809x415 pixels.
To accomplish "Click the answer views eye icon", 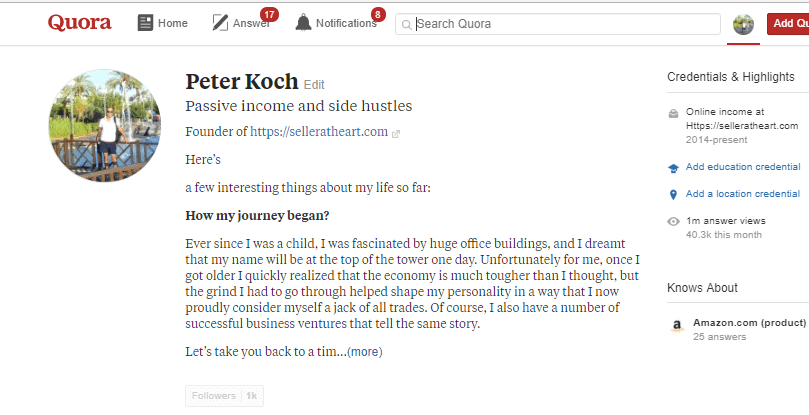I will coord(673,221).
